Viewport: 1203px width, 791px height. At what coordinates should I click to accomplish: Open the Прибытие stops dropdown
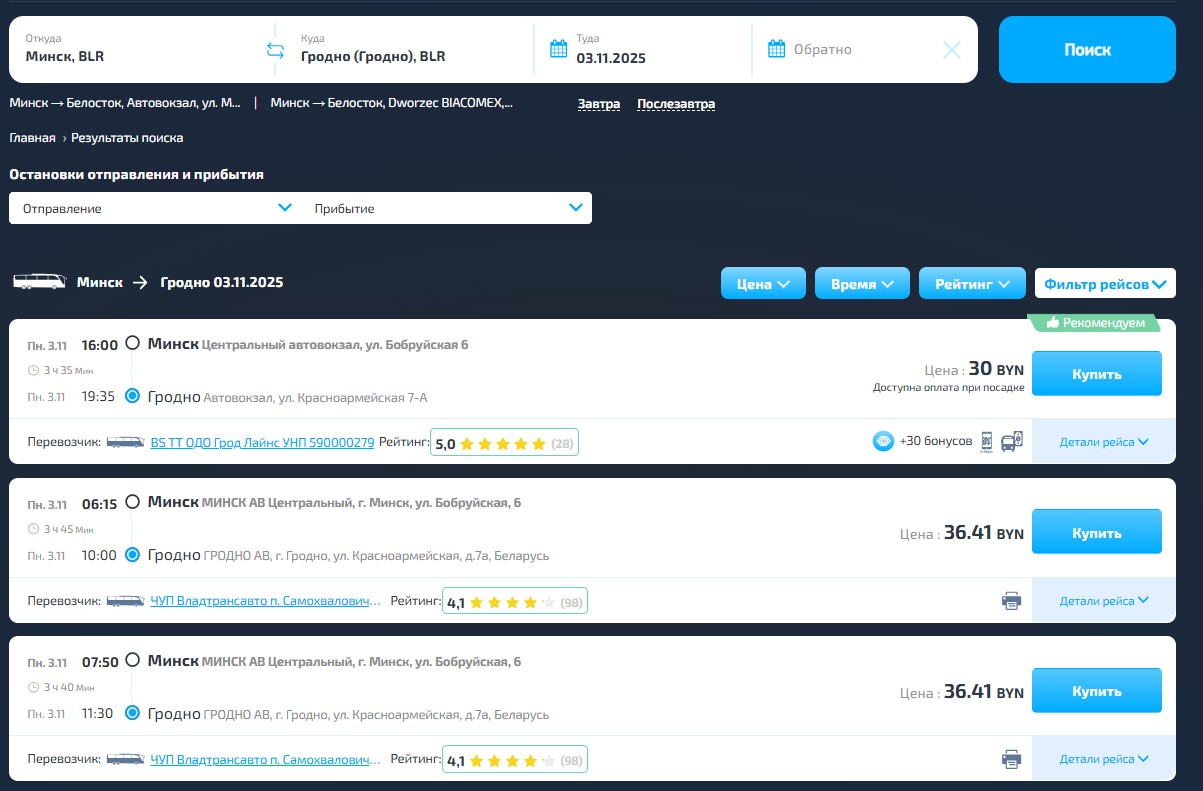coord(448,208)
